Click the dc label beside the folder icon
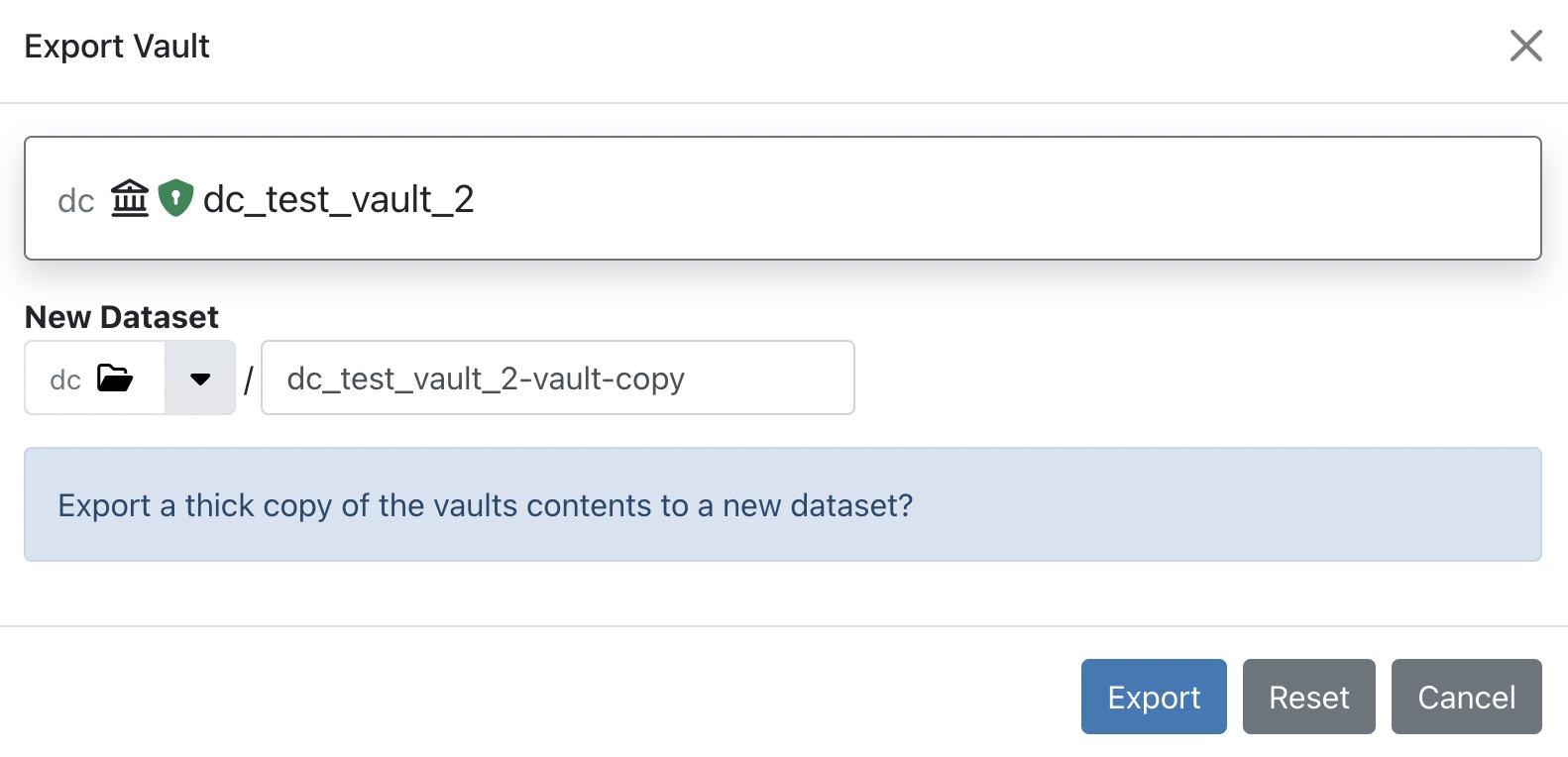This screenshot has height=757, width=1568. (63, 378)
